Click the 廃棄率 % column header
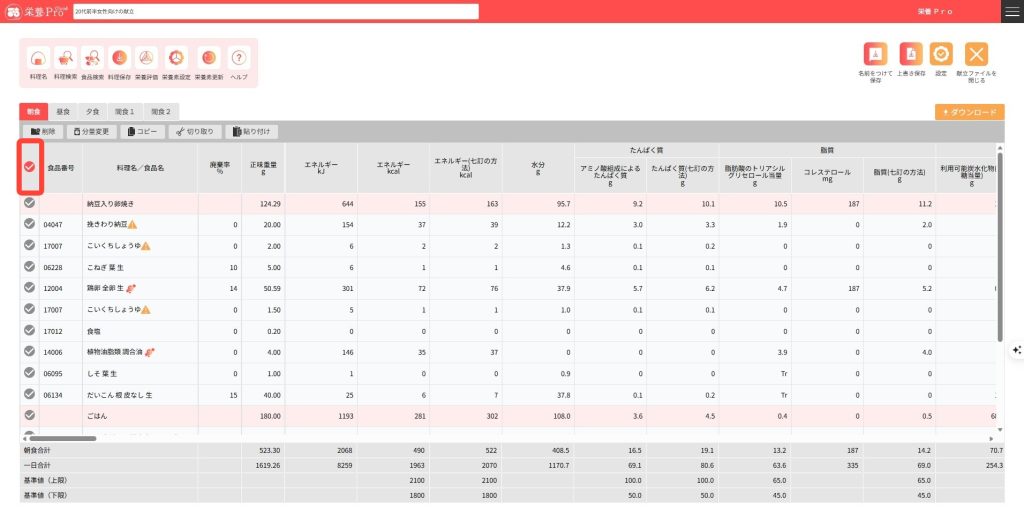This screenshot has width=1024, height=508. [x=219, y=168]
